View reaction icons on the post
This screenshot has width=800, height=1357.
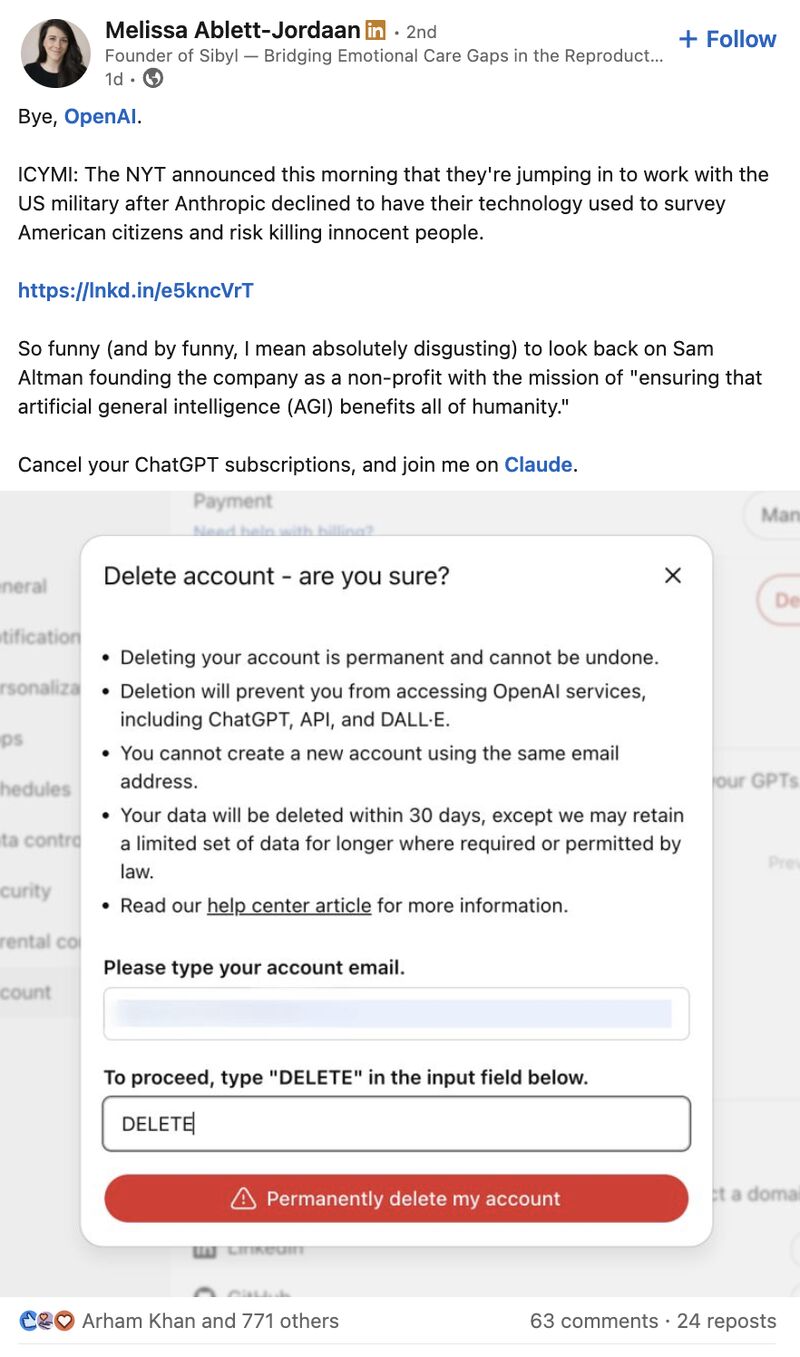[47, 1321]
